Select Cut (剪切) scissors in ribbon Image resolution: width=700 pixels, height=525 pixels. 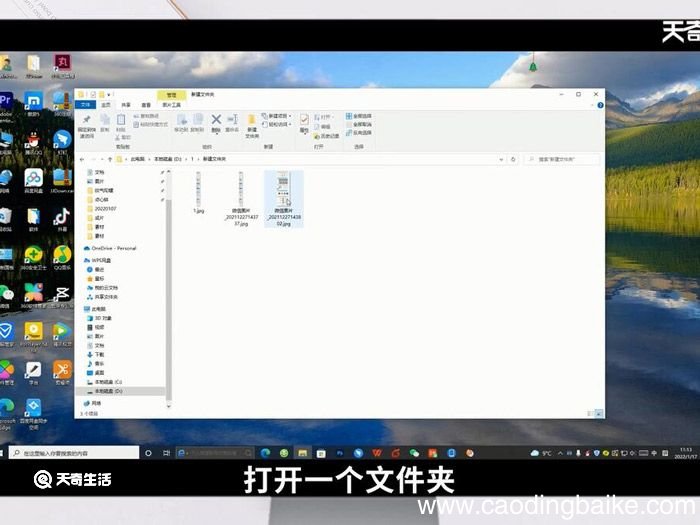pos(123,137)
